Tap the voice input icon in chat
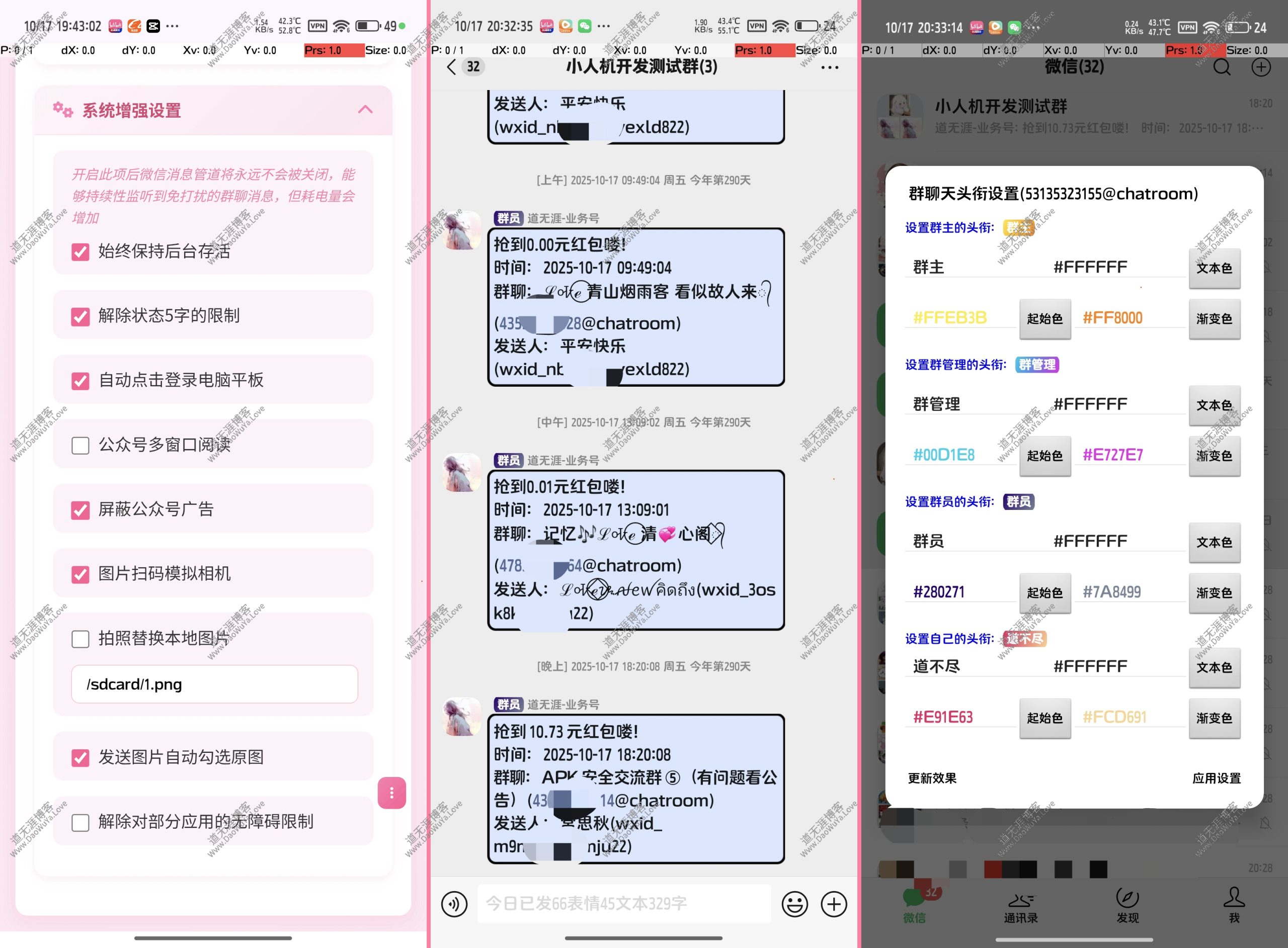The height and width of the screenshot is (948, 1288). pyautogui.click(x=454, y=904)
